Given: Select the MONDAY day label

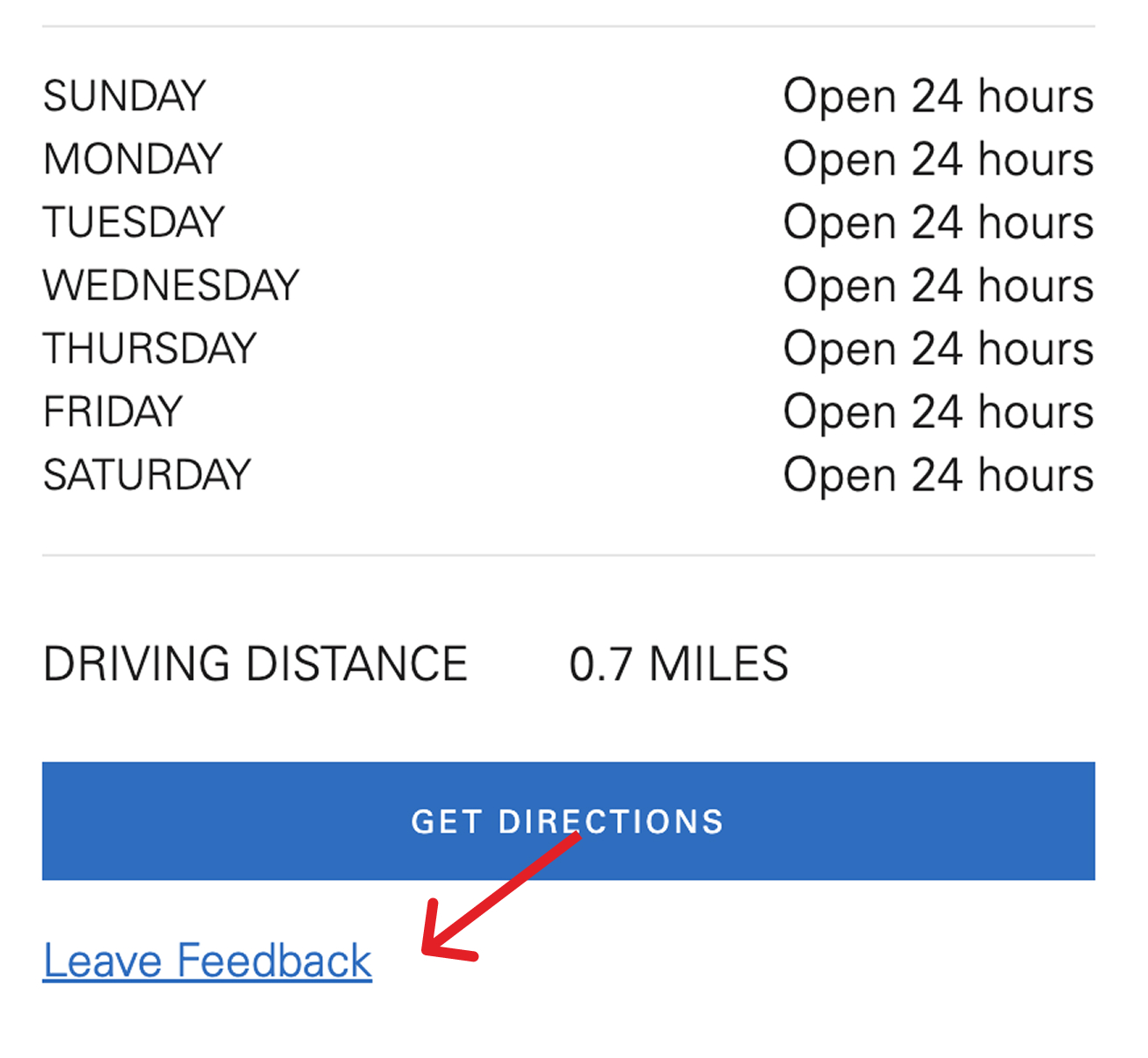Looking at the screenshot, I should coord(133,159).
